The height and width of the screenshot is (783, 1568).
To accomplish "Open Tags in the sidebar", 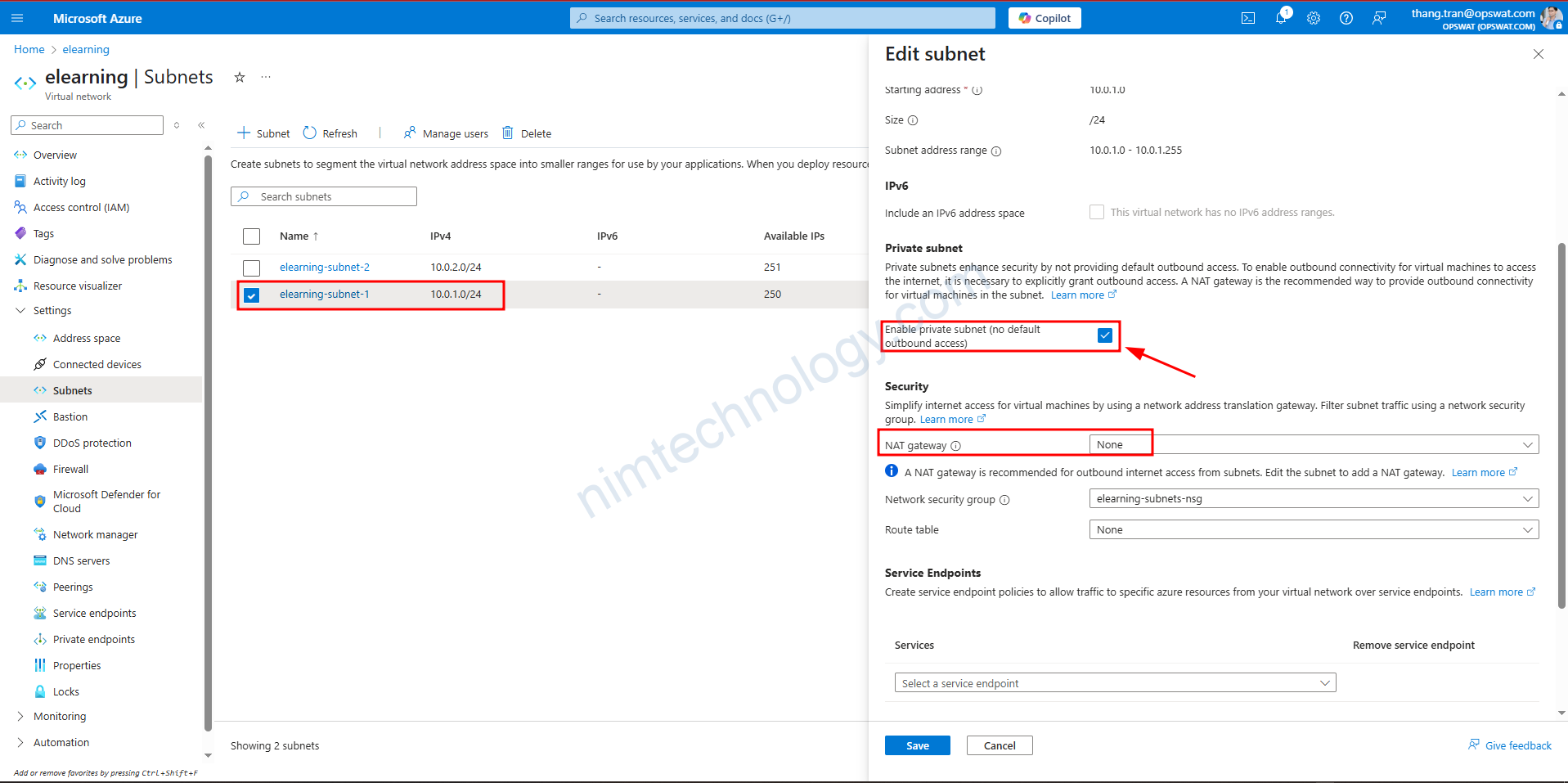I will [43, 233].
